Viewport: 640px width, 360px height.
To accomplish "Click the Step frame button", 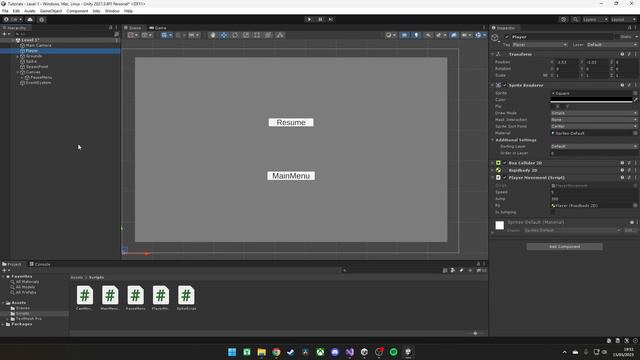I will point(331,19).
